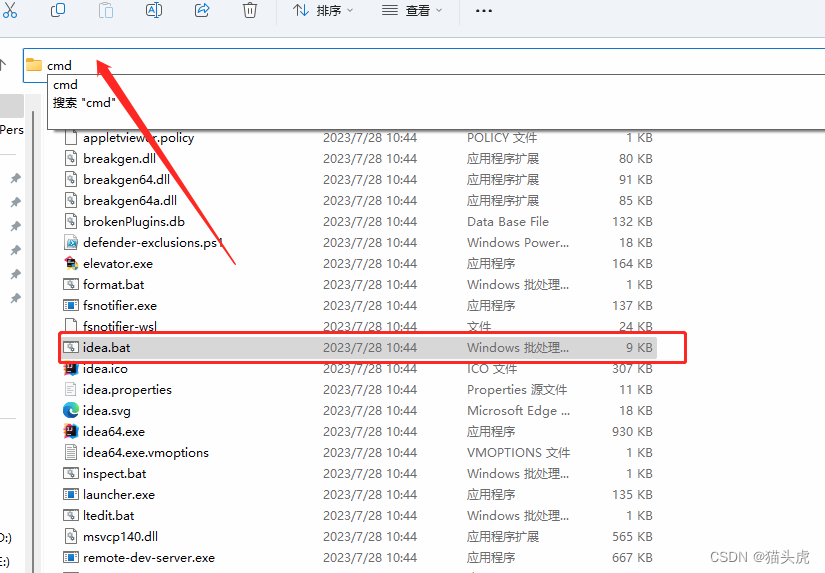Select the cmd suggestion in dropdown
Image resolution: width=825 pixels, height=573 pixels.
pyautogui.click(x=65, y=85)
